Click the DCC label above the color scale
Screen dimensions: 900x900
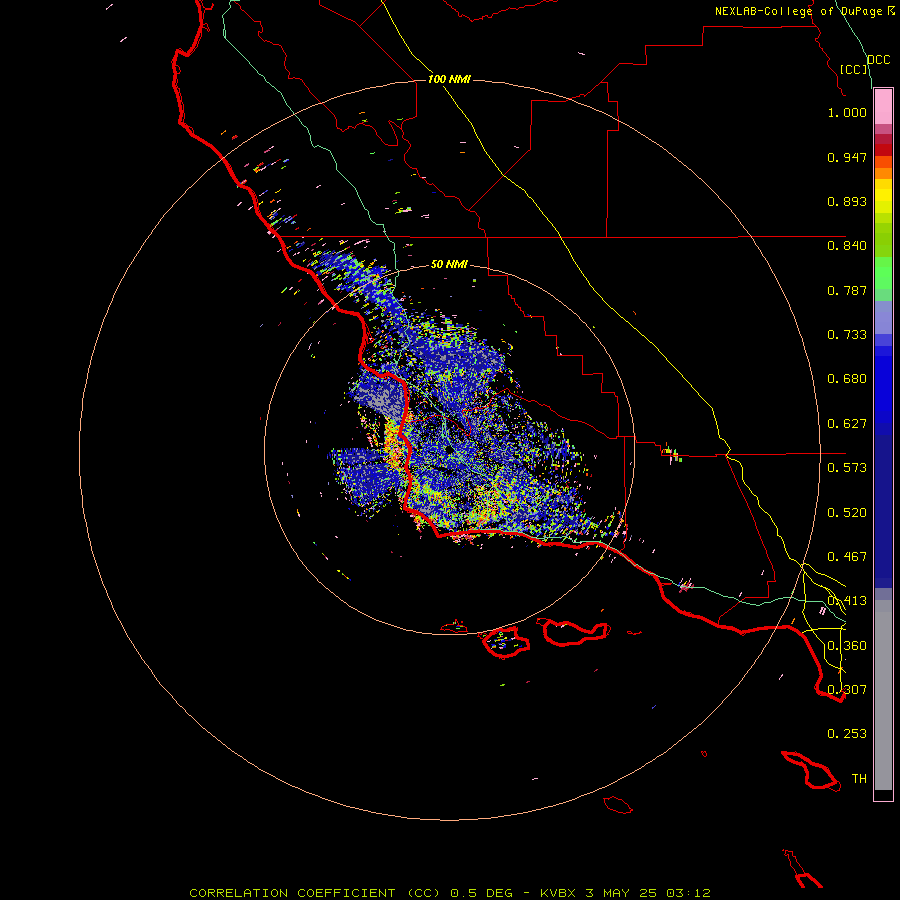(x=878, y=60)
